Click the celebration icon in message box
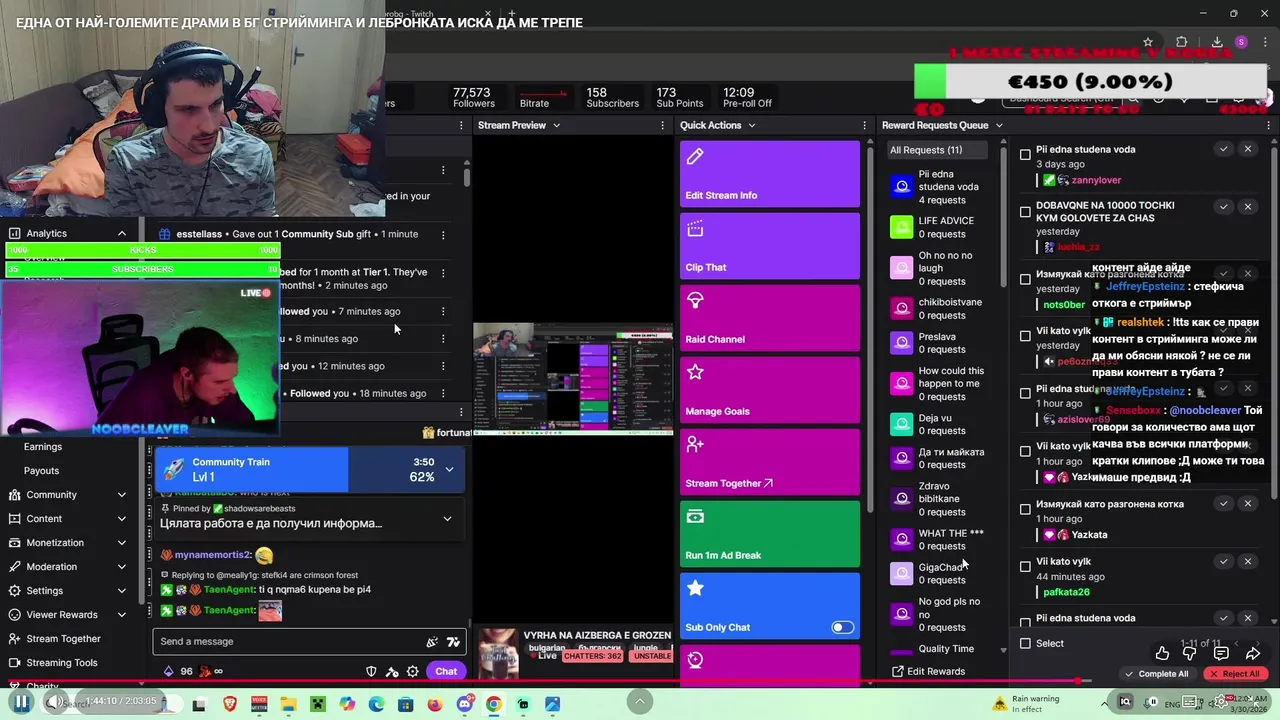 pos(432,642)
